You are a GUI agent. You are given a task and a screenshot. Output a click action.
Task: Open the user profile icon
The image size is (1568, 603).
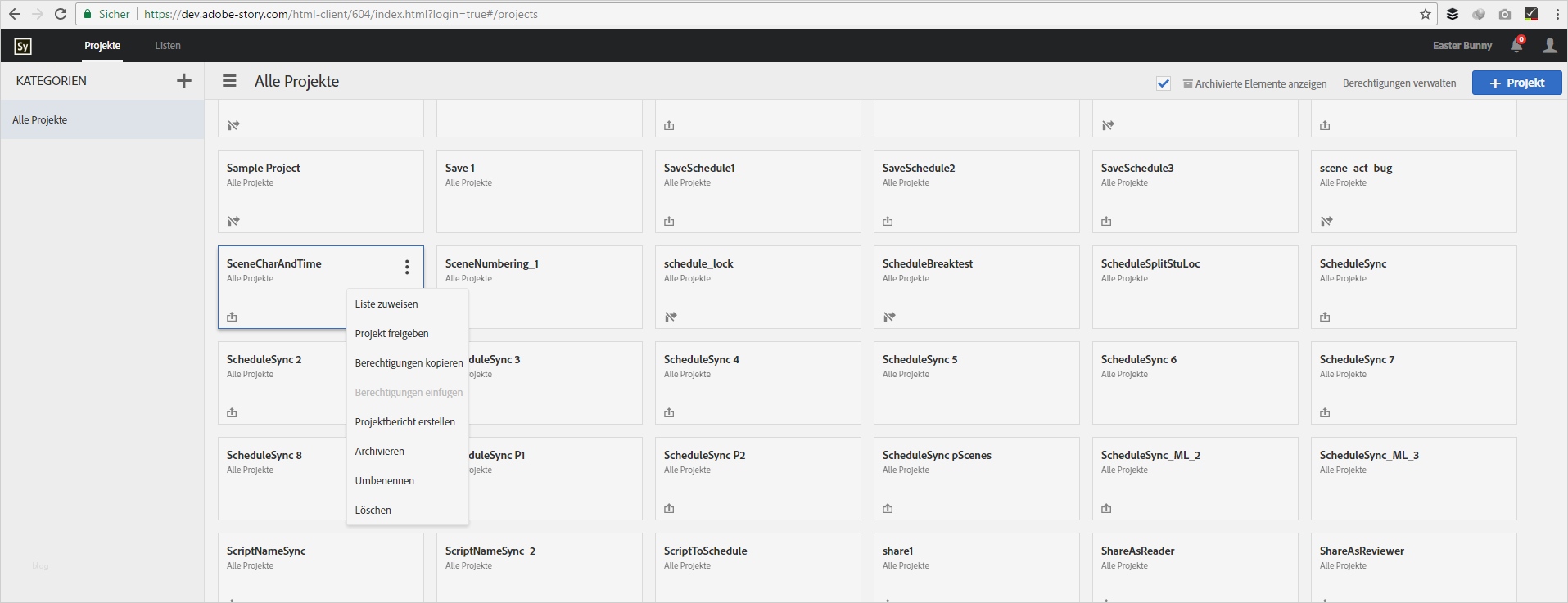(x=1550, y=46)
